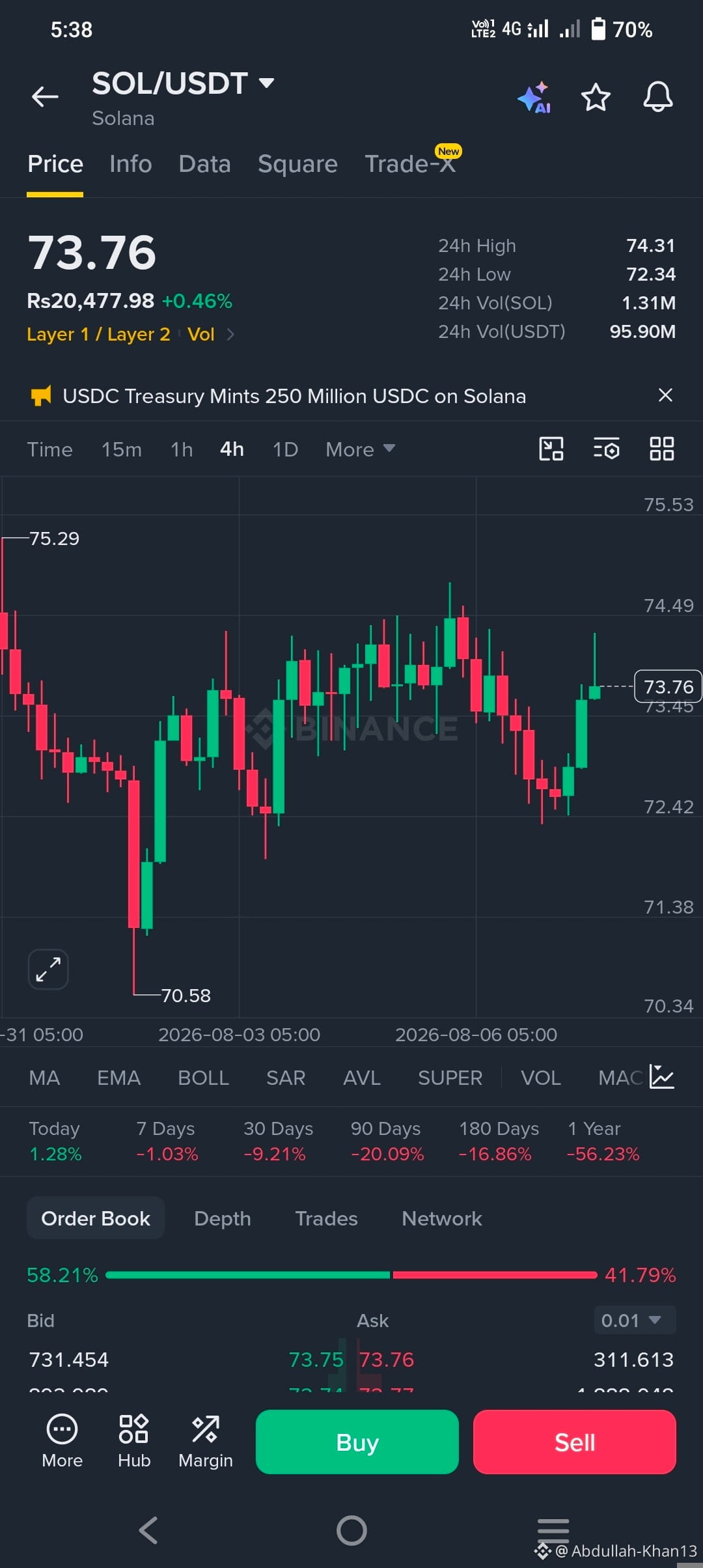
Task: Tap the 30 Days -9.21% performance
Action: [x=278, y=1141]
